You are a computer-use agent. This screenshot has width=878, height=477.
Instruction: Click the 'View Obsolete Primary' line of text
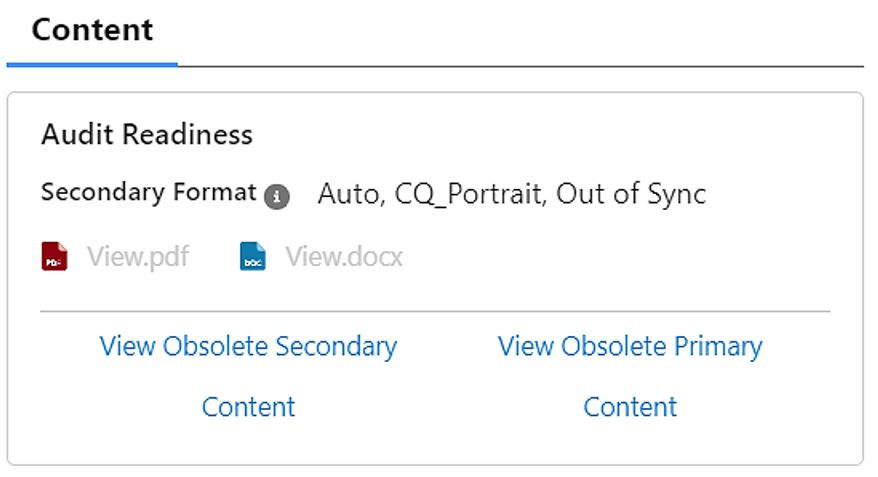pos(630,346)
